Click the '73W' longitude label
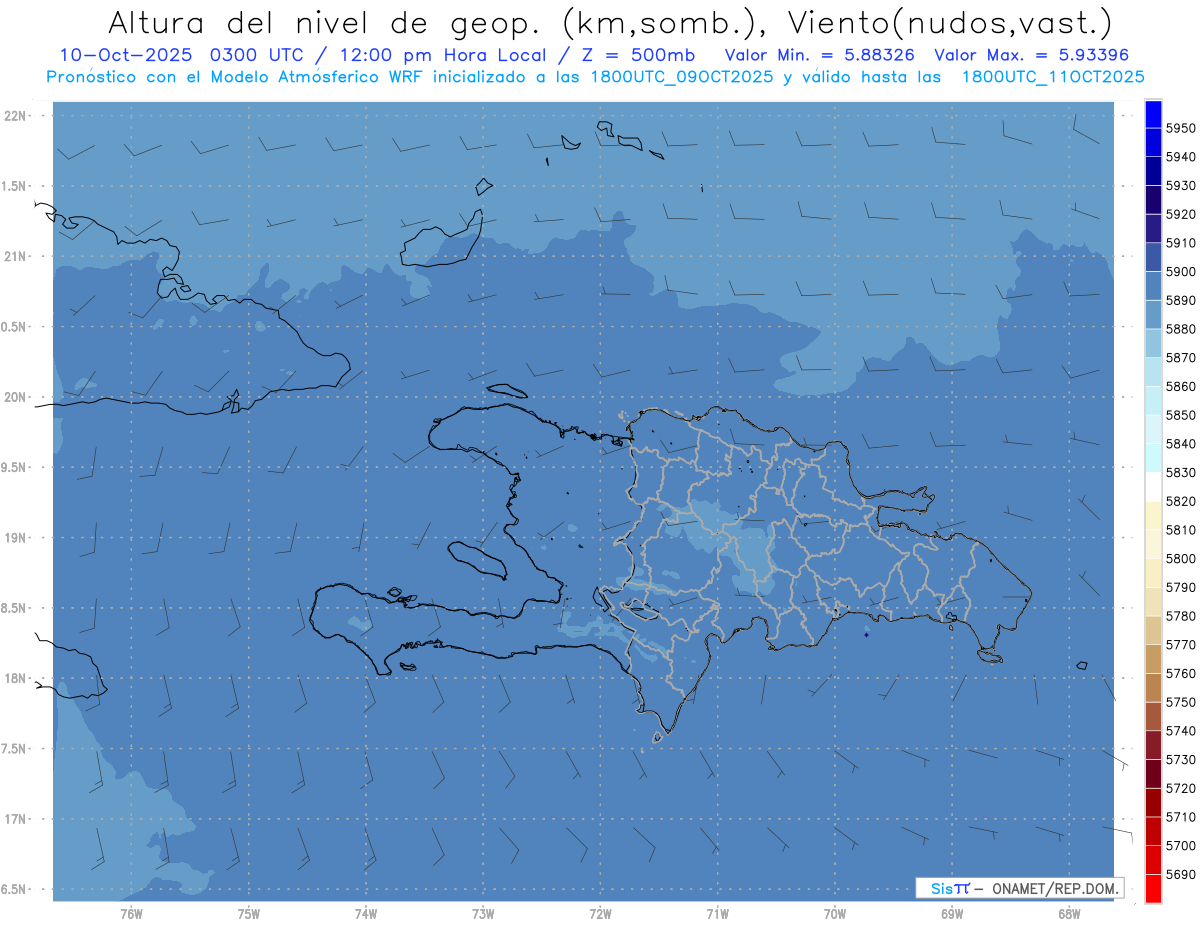This screenshot has height=927, width=1200. click(x=483, y=914)
